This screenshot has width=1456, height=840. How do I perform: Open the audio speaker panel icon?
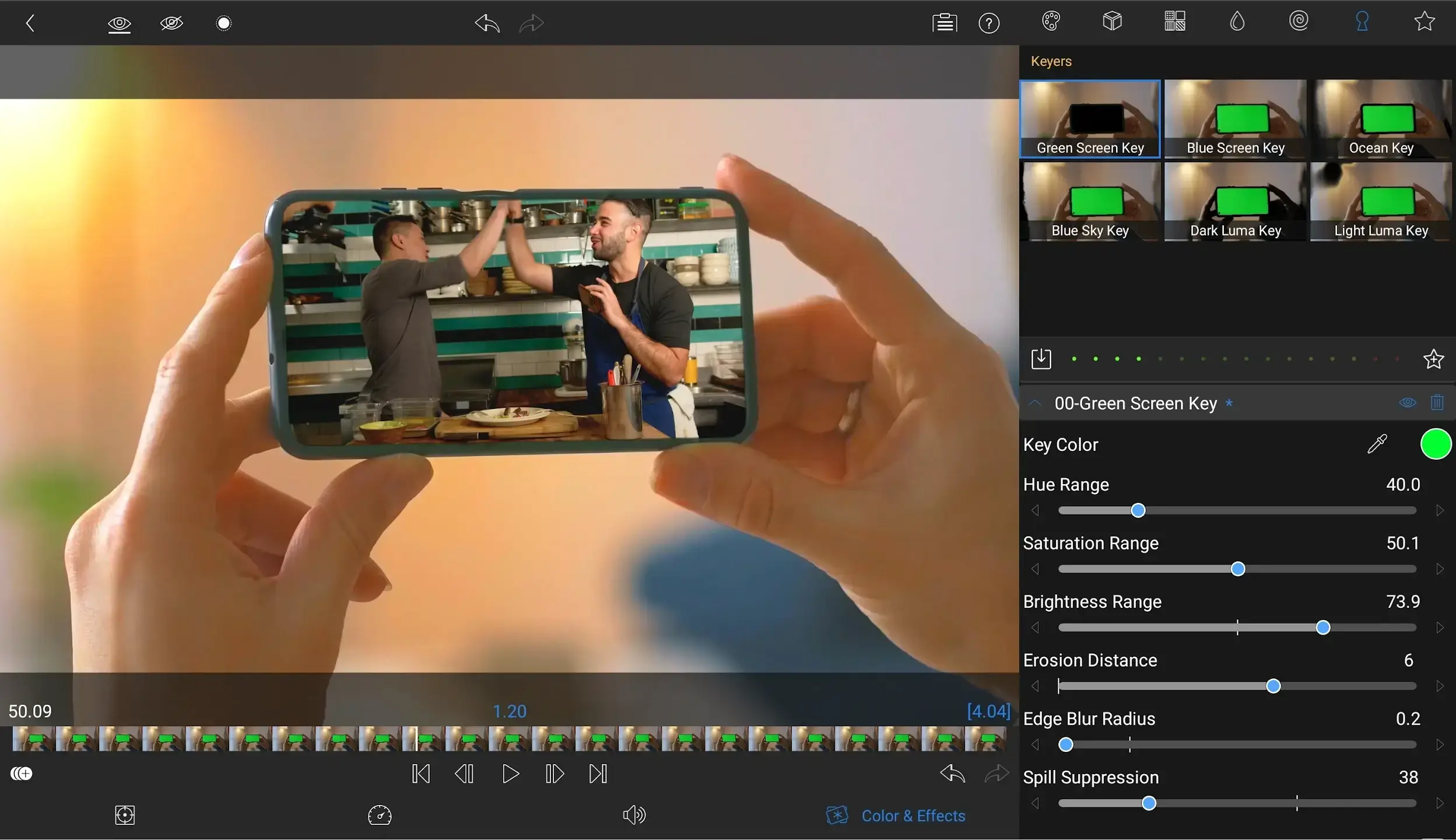(633, 815)
